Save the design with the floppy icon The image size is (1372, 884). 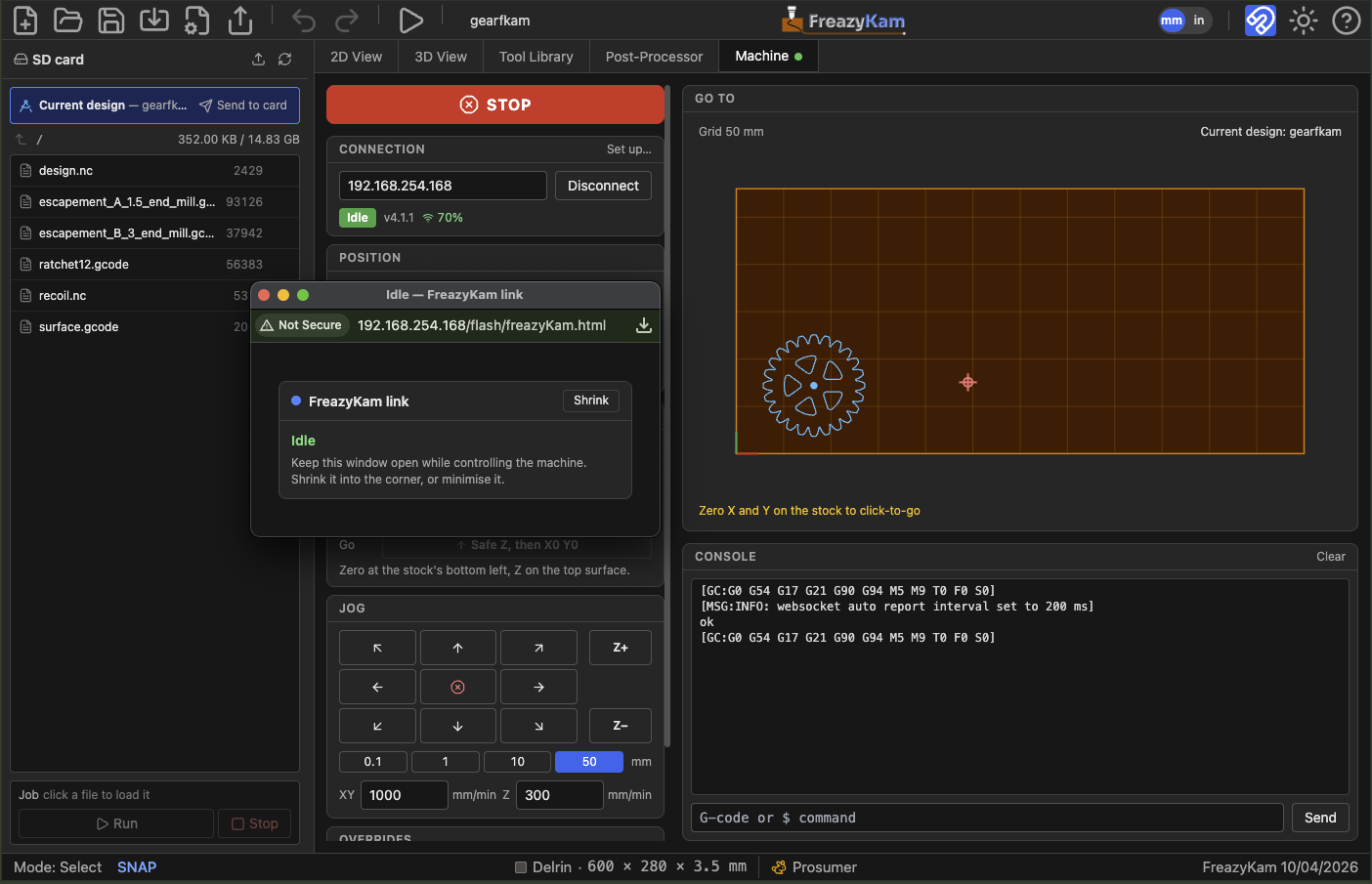coord(111,21)
